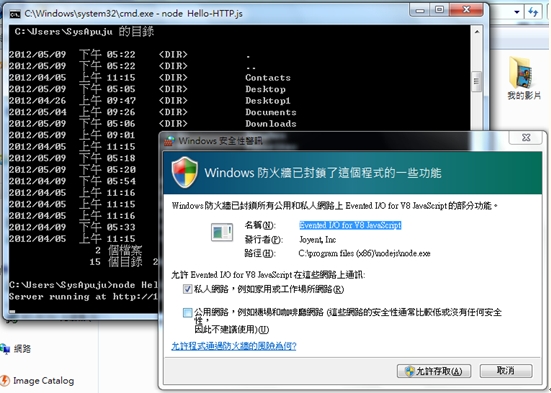Enable the 公用網路 public network checkbox

coord(188,312)
